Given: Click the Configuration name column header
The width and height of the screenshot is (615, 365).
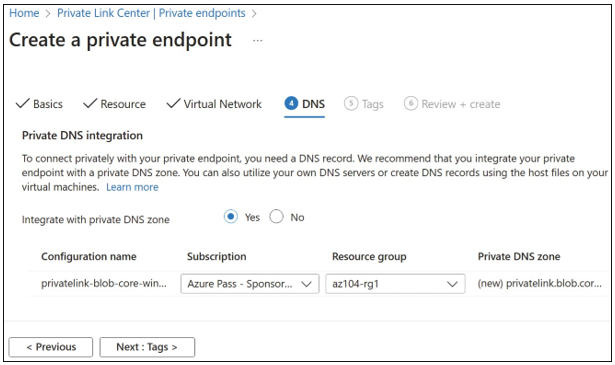Looking at the screenshot, I should (89, 256).
